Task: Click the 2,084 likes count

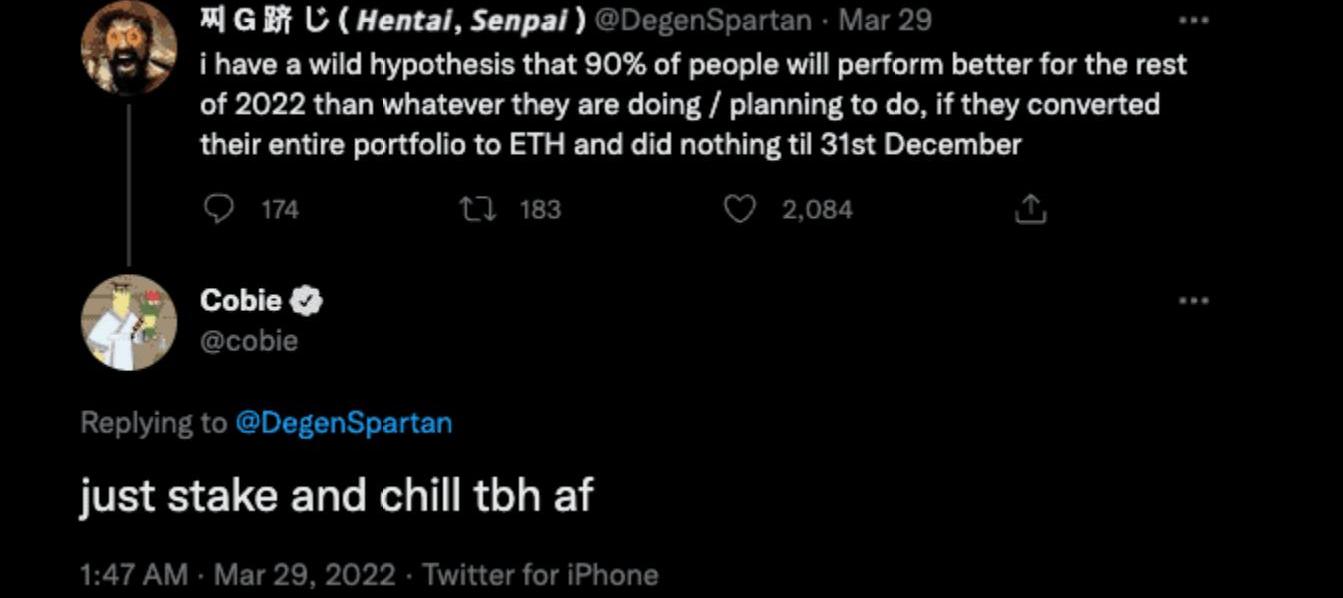Action: [817, 209]
